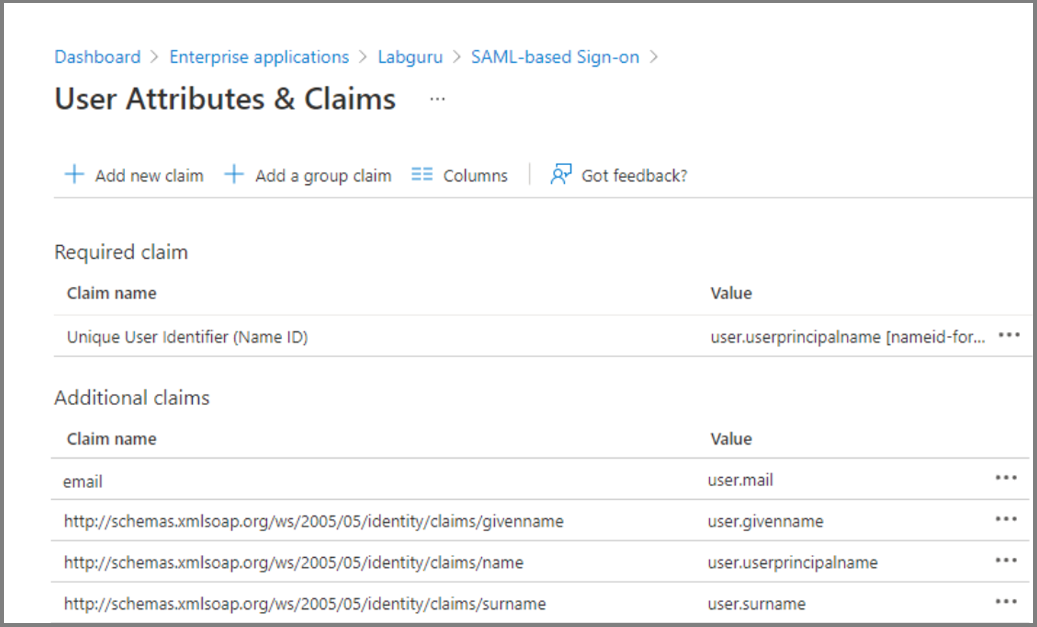Click the plus icon for Add new claim
1037x627 pixels.
coord(74,175)
